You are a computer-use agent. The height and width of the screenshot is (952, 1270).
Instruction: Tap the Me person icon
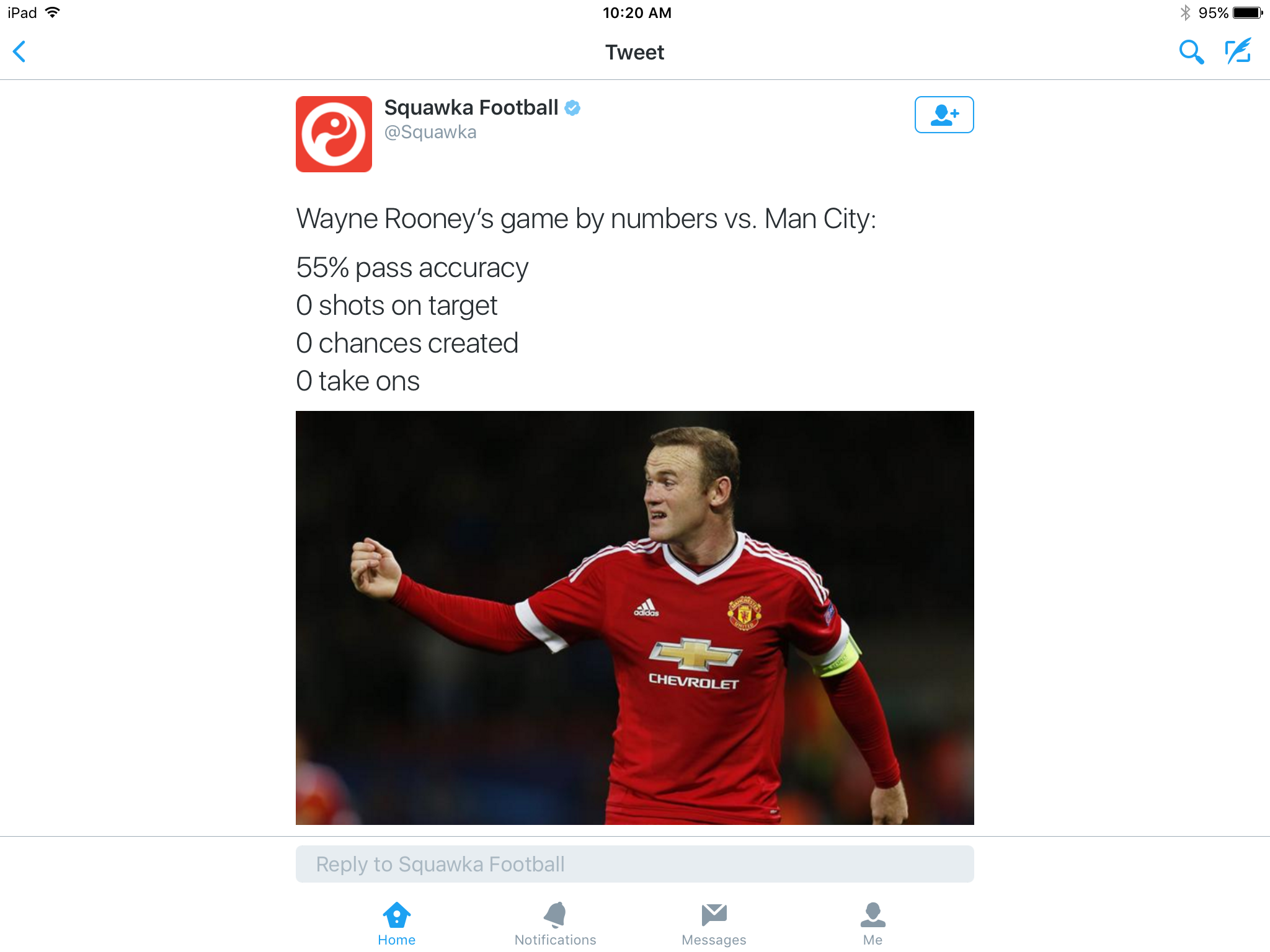tap(873, 915)
